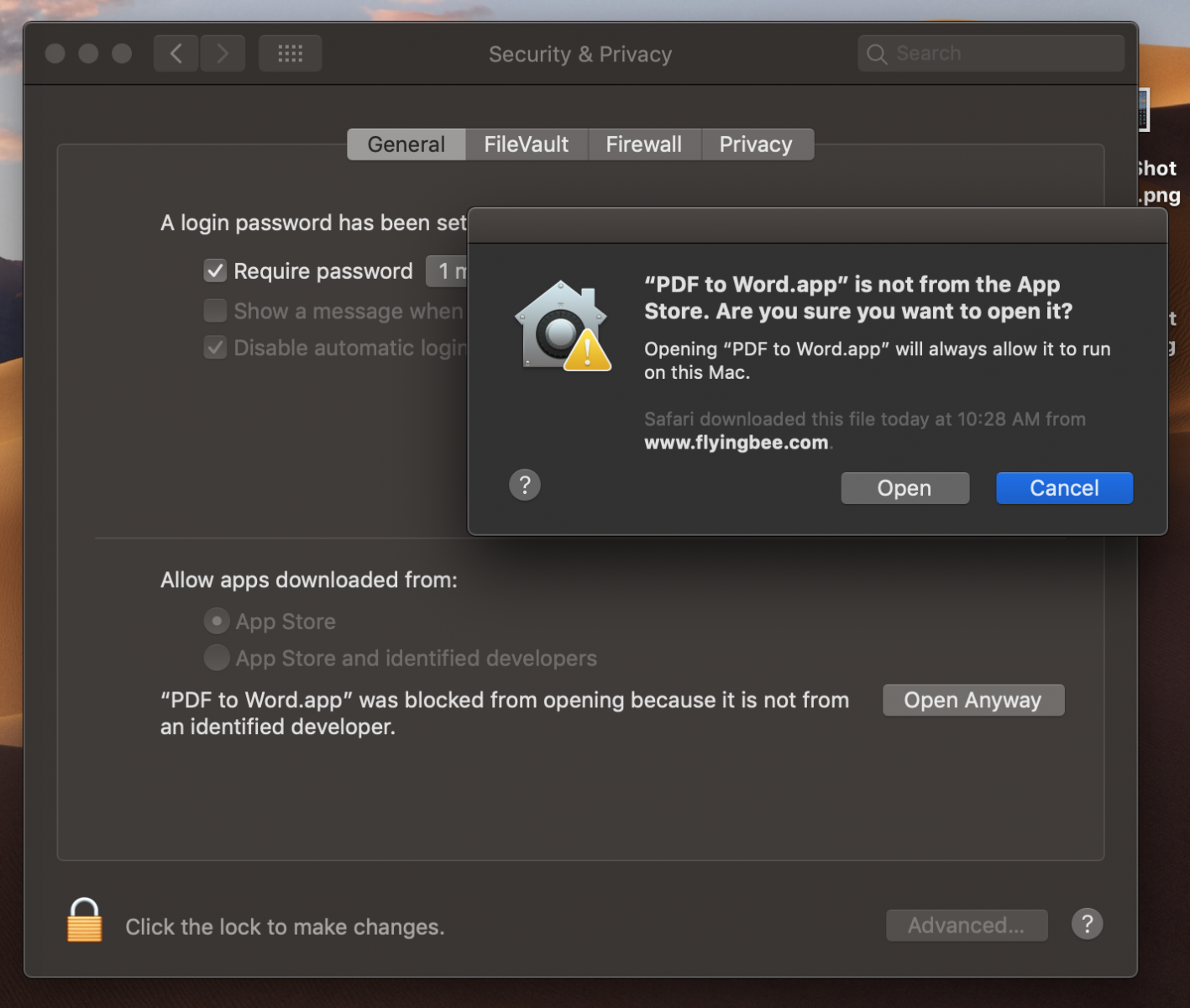Switch to the FileVault tab
The height and width of the screenshot is (1008, 1190).
[x=527, y=144]
